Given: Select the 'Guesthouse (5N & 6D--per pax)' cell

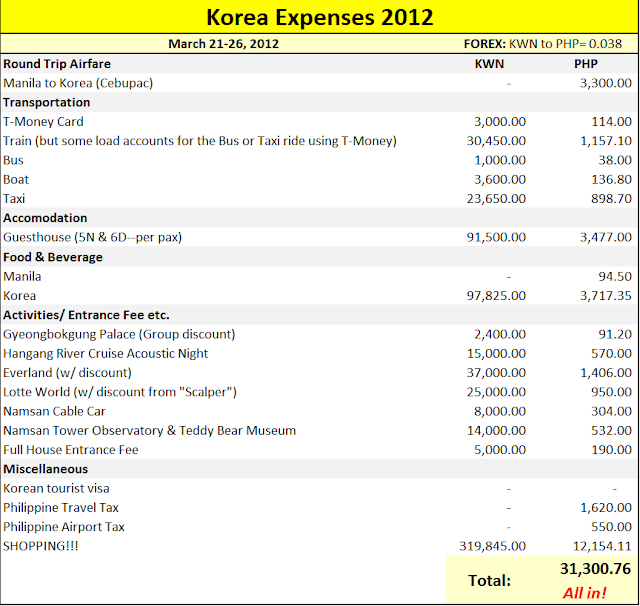Looking at the screenshot, I should (x=93, y=237).
